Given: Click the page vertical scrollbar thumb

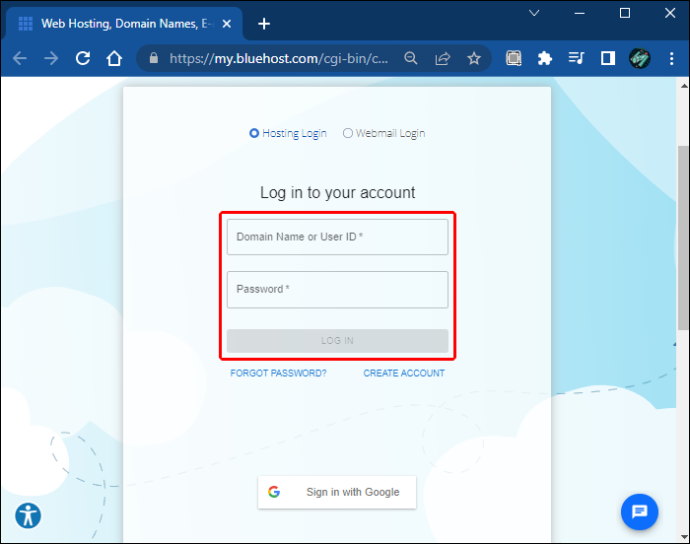Looking at the screenshot, I should click(x=683, y=238).
